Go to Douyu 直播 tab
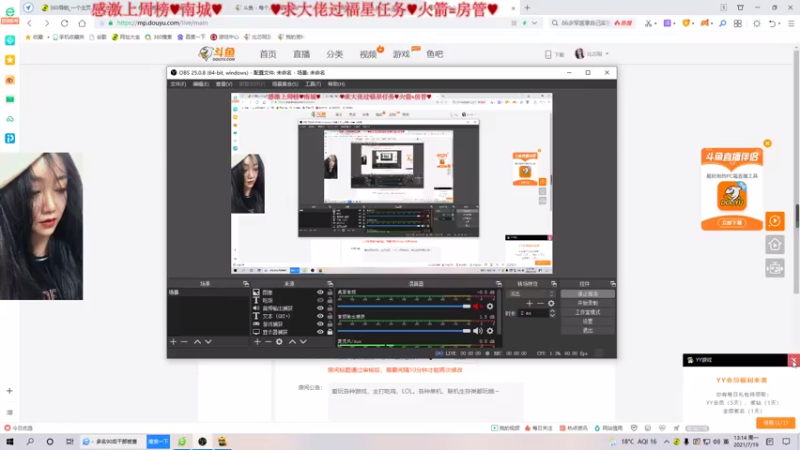This screenshot has width=800, height=450. click(x=302, y=54)
